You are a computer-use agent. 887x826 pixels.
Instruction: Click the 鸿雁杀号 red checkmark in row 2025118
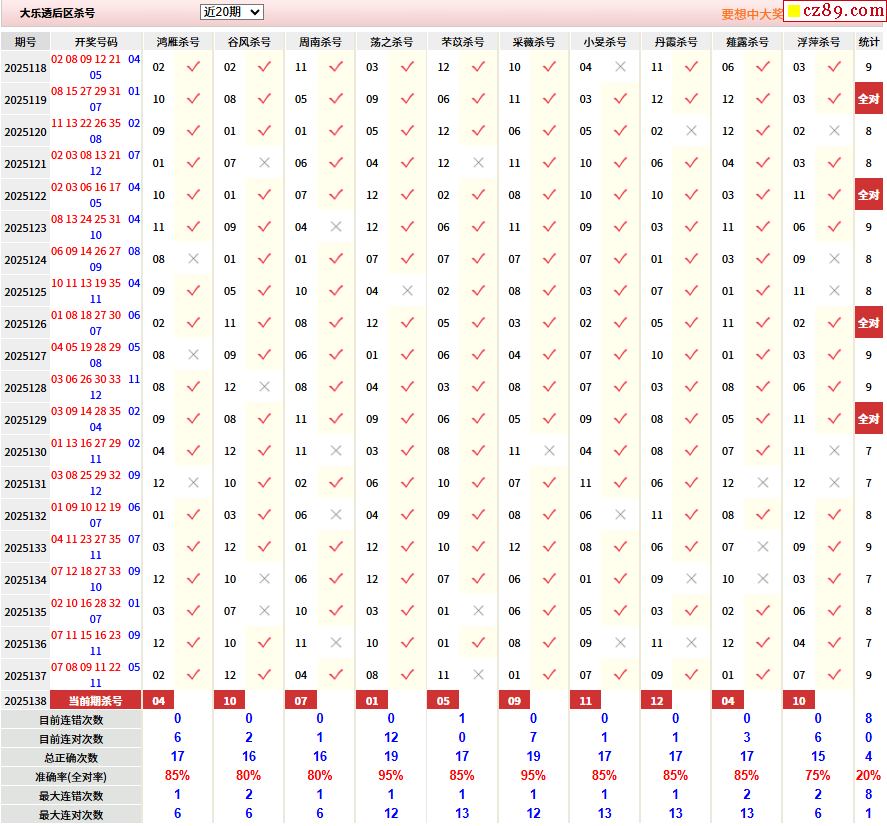click(194, 67)
